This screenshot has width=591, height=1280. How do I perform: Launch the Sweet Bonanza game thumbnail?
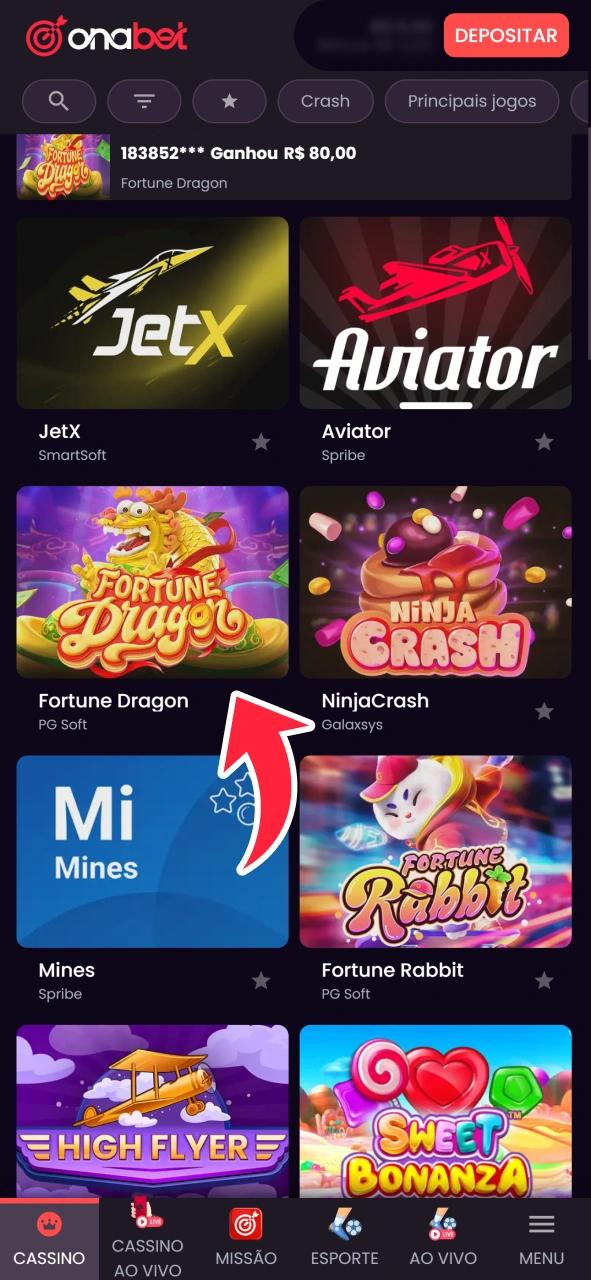click(x=436, y=1111)
